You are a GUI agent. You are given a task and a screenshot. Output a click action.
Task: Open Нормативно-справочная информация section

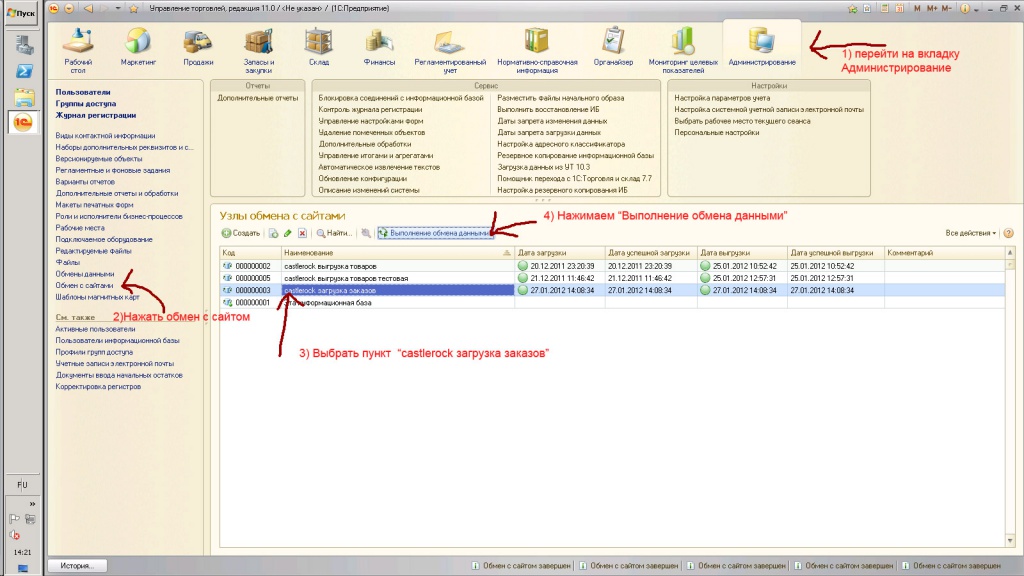(x=537, y=50)
